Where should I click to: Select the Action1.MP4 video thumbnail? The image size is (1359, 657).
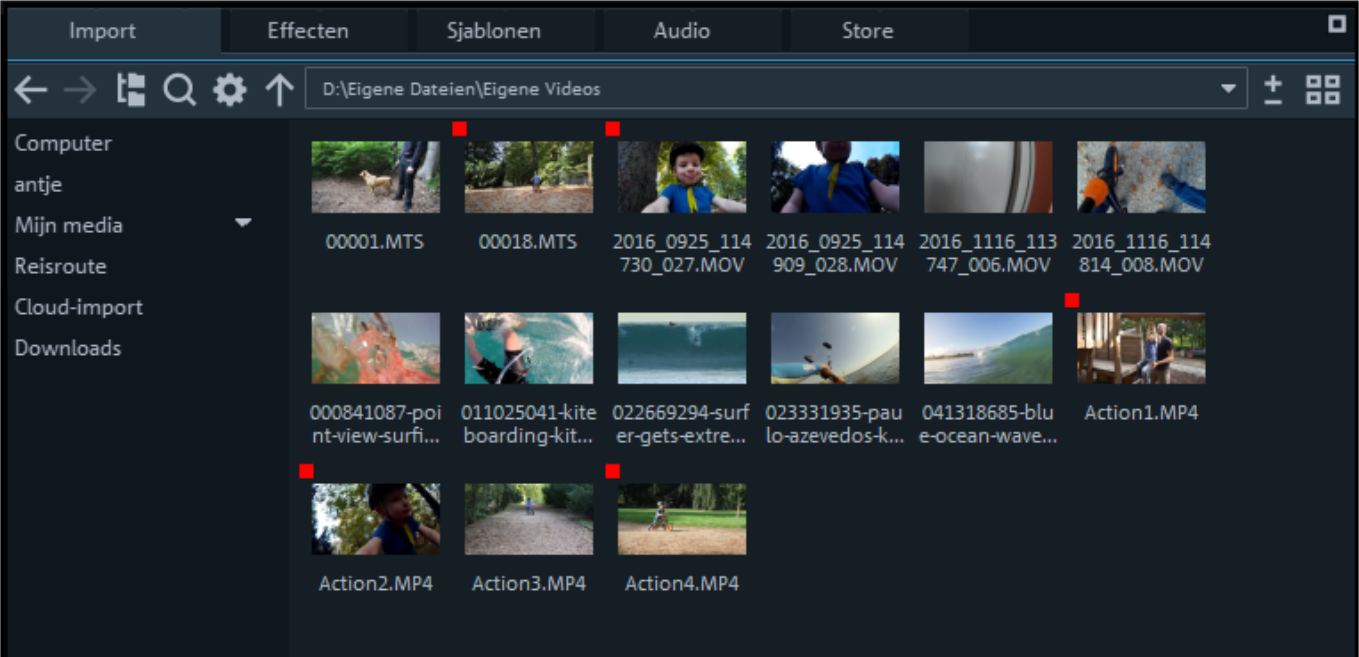[1140, 348]
